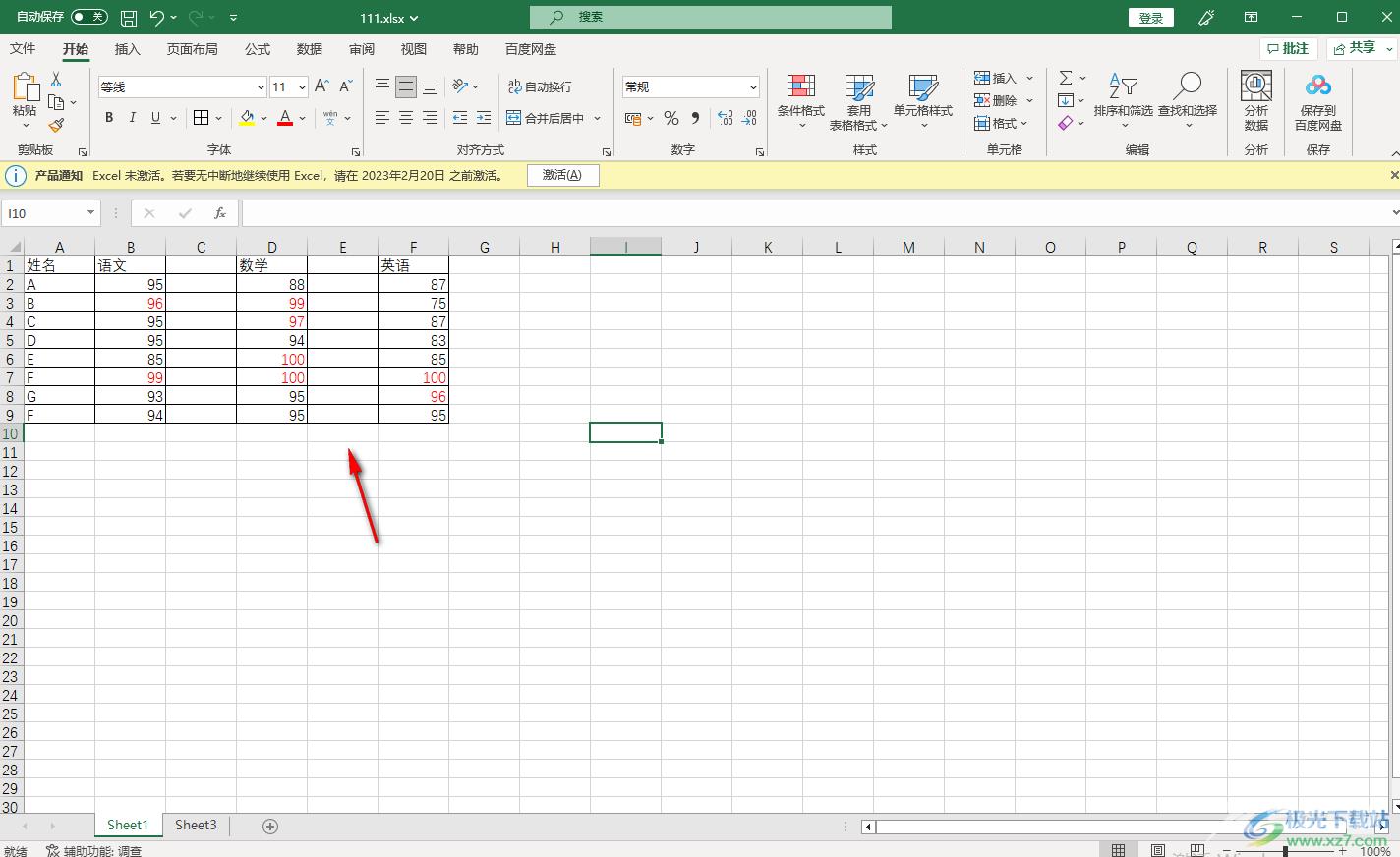This screenshot has height=857, width=1400.
Task: Switch to the Formulas (公式) tab
Action: click(258, 49)
